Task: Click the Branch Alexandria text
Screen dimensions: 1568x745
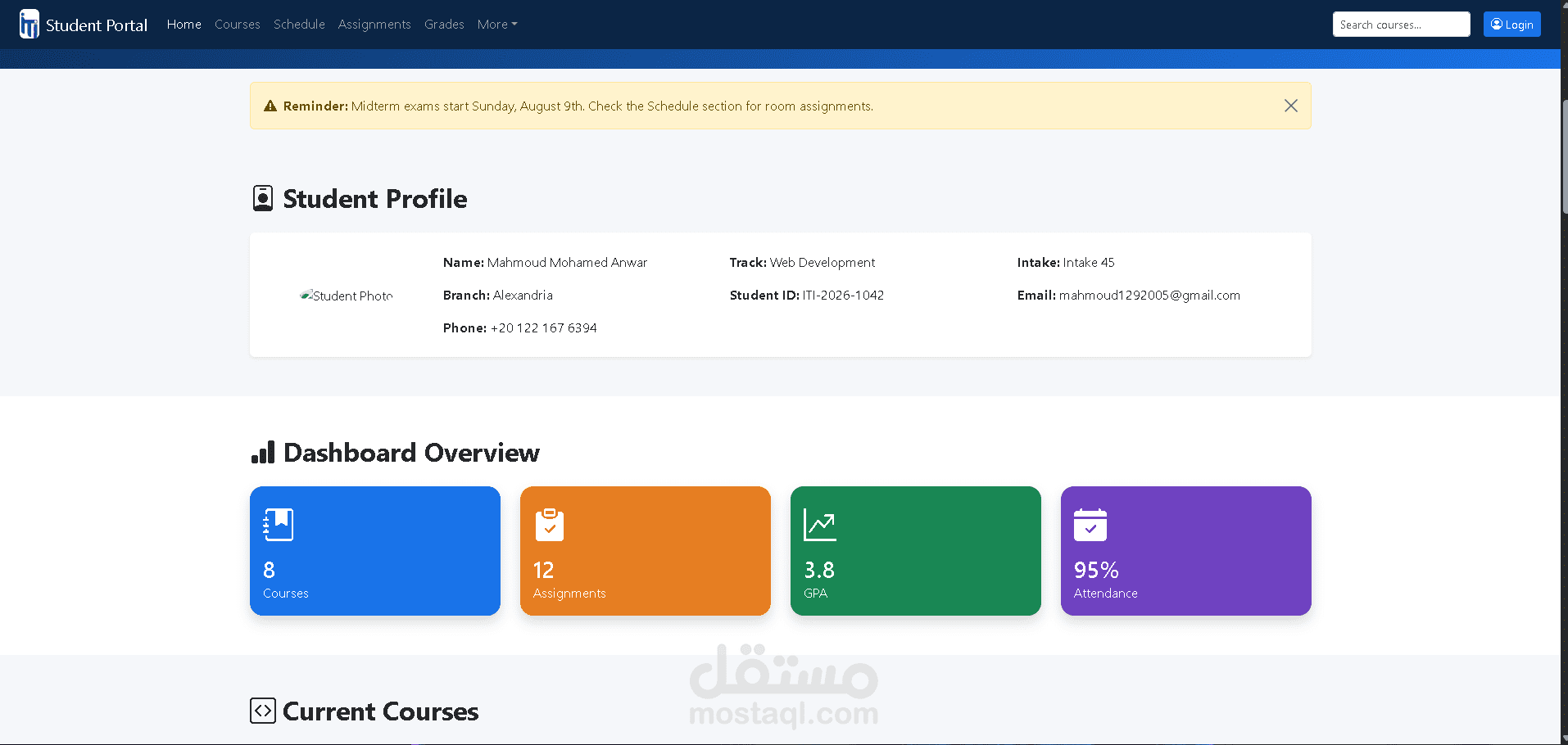Action: pos(498,296)
